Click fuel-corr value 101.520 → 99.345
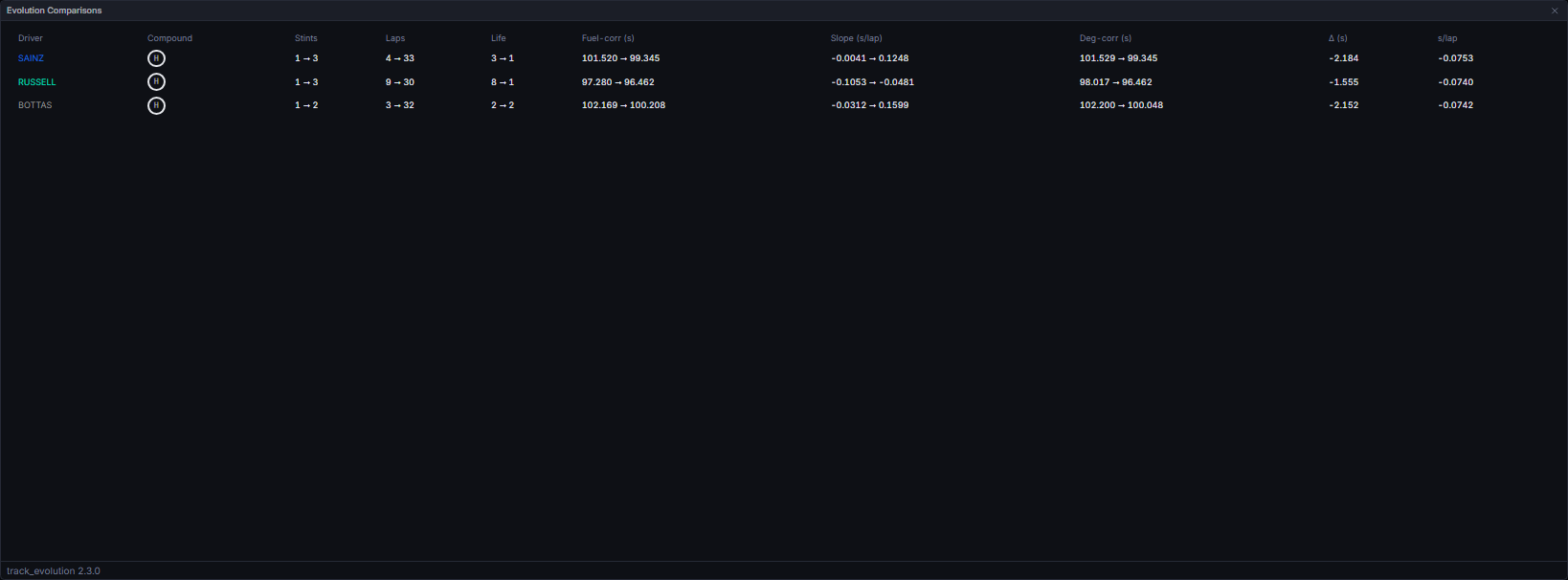The height and width of the screenshot is (580, 1568). 621,58
